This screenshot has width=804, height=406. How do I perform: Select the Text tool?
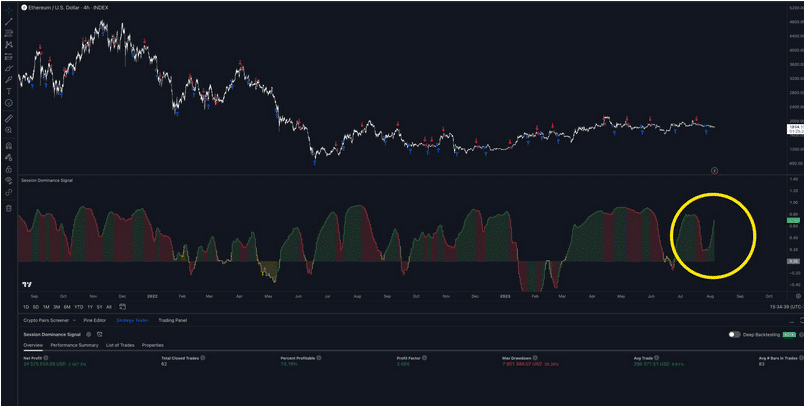9,91
